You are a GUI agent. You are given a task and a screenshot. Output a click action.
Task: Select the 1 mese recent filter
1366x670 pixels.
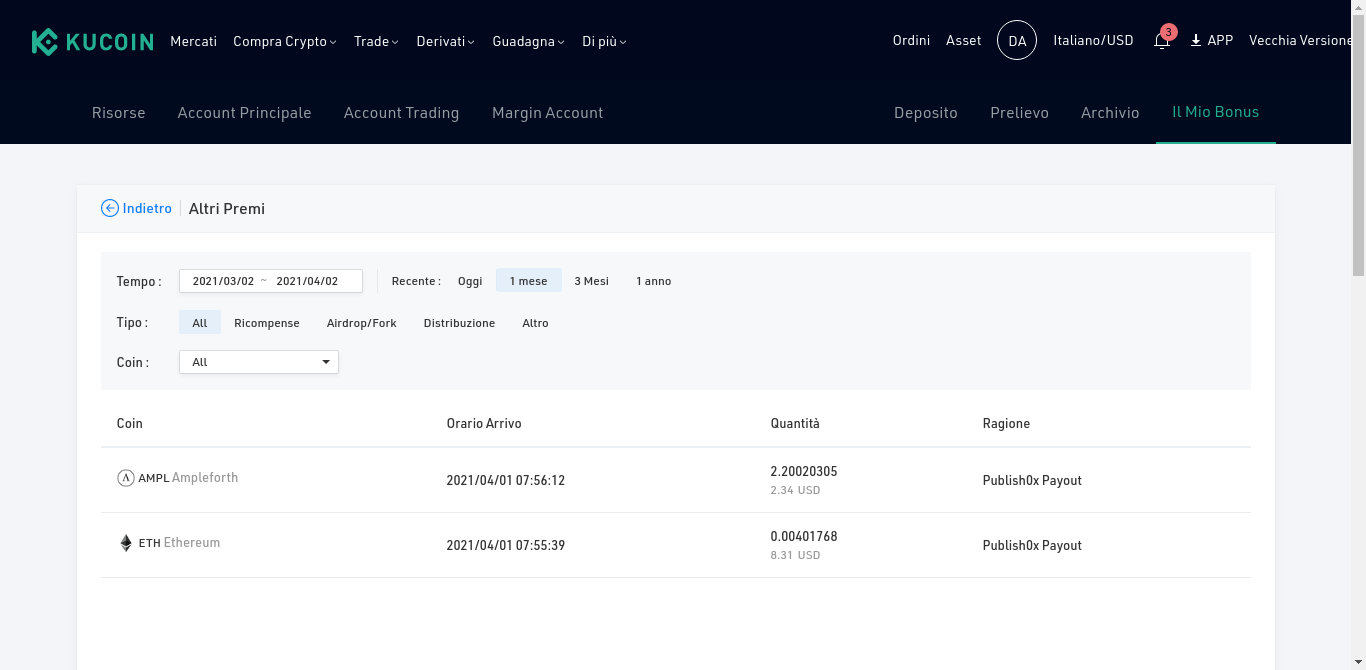click(x=529, y=281)
